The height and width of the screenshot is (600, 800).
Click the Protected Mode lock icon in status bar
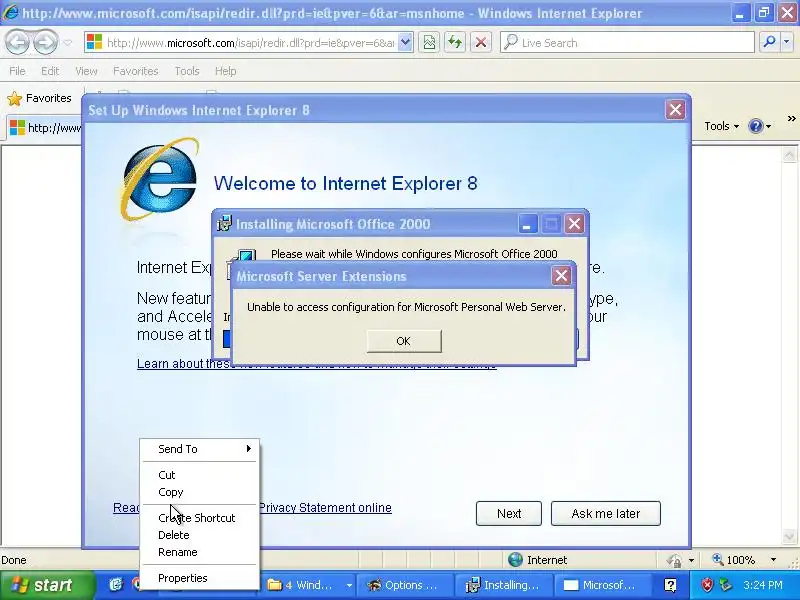tap(674, 561)
